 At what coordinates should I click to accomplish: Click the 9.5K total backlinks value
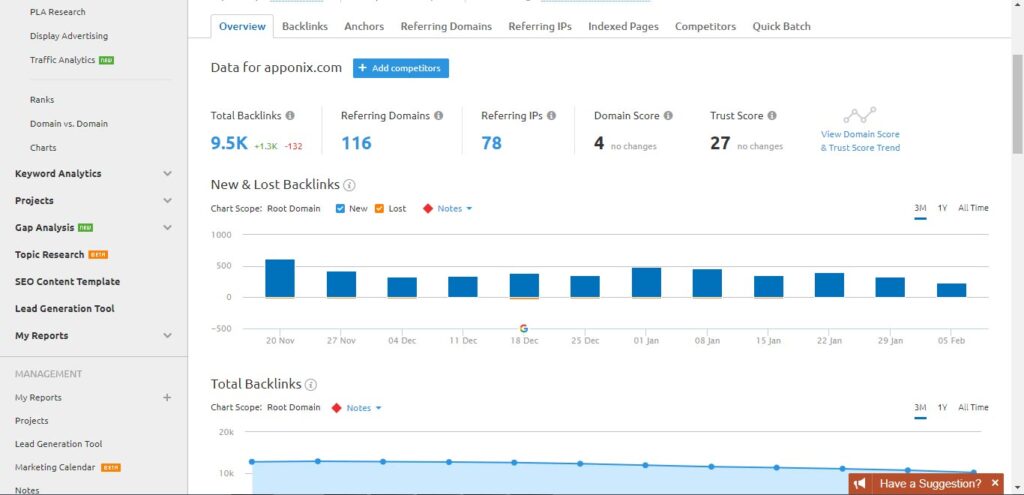coord(229,143)
